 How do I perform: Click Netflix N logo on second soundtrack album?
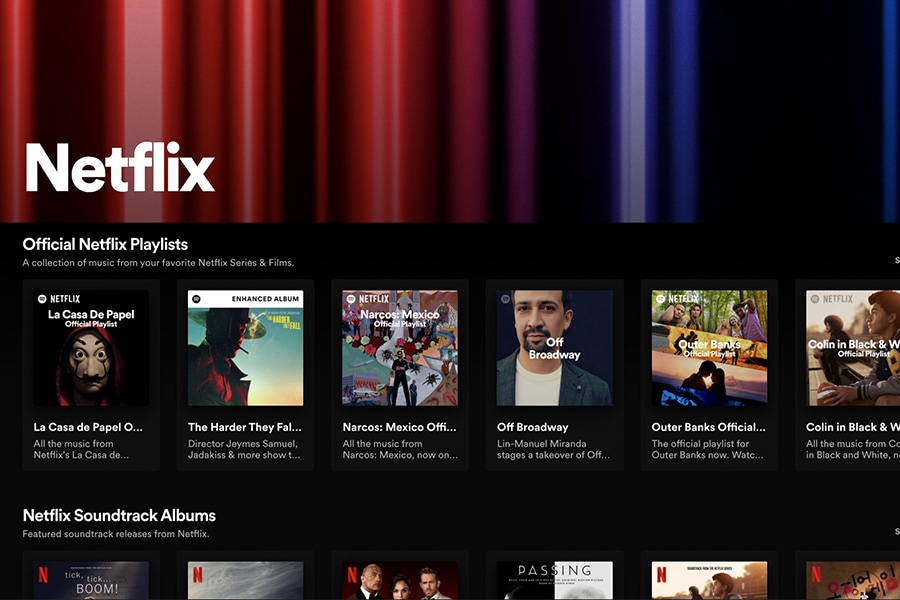198,575
